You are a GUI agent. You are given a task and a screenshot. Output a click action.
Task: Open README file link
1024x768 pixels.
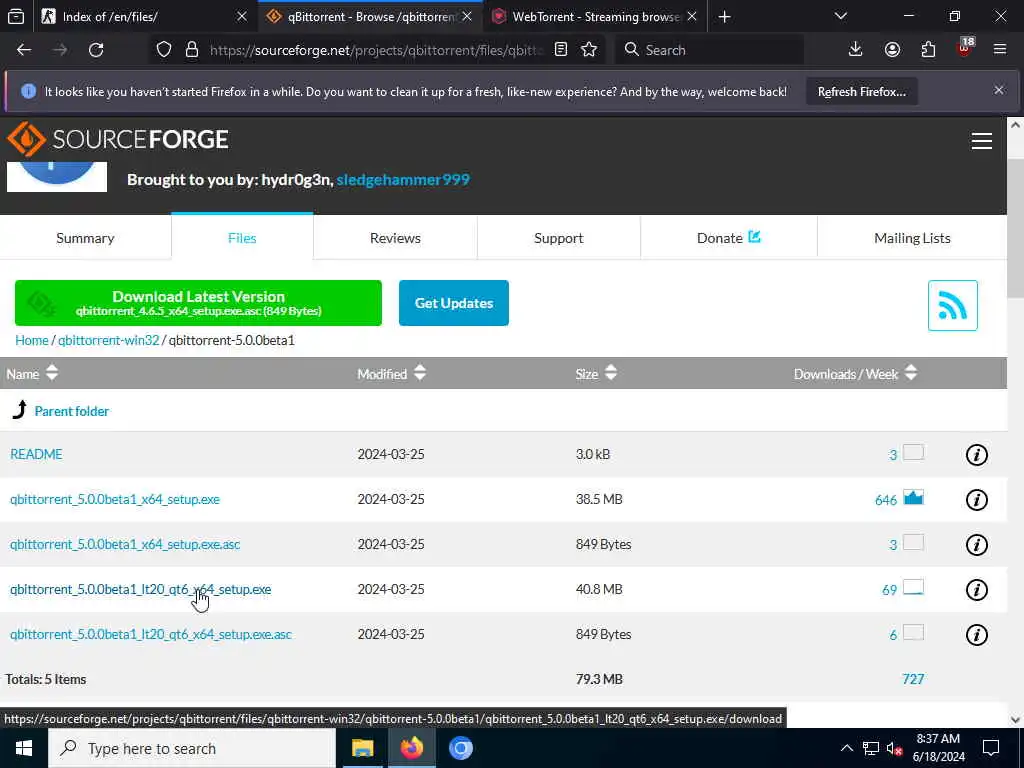coord(36,454)
